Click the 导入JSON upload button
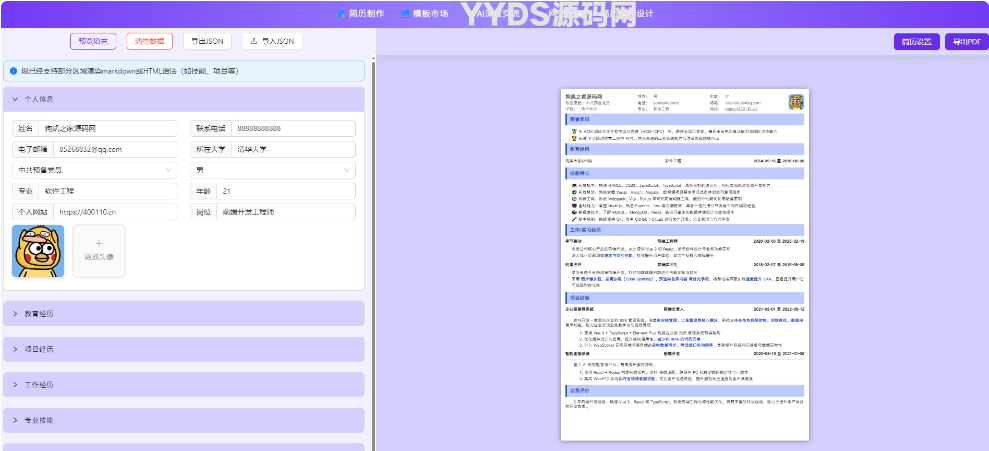 pyautogui.click(x=271, y=41)
